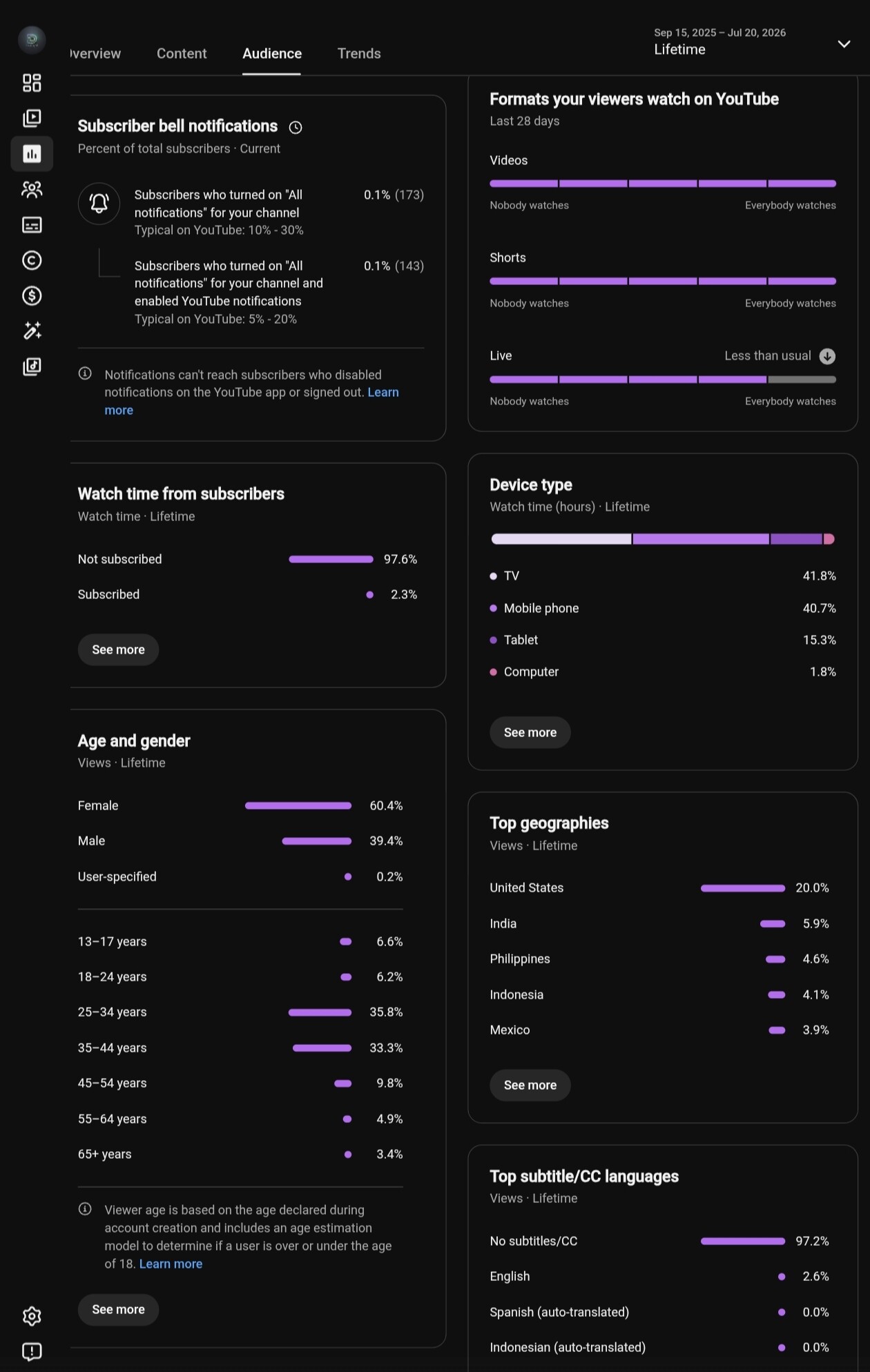The image size is (870, 1372).
Task: Open Learn more link about viewer age
Action: pyautogui.click(x=171, y=1264)
